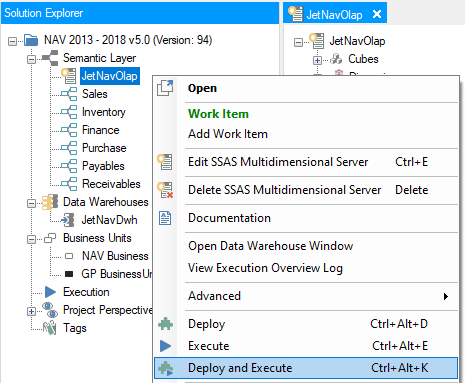
Task: Click the Inventory semantic model icon
Action: click(x=69, y=112)
